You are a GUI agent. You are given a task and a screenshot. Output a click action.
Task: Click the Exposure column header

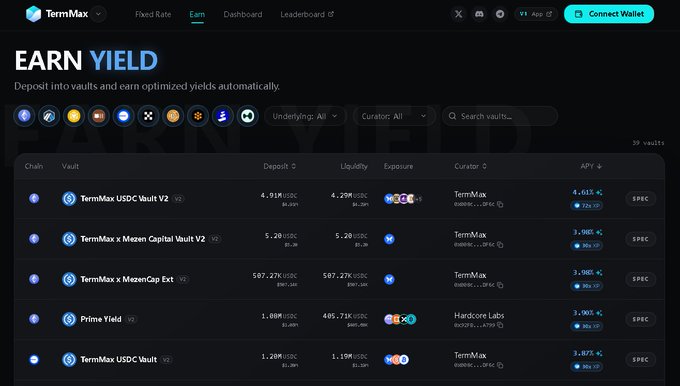coord(398,166)
